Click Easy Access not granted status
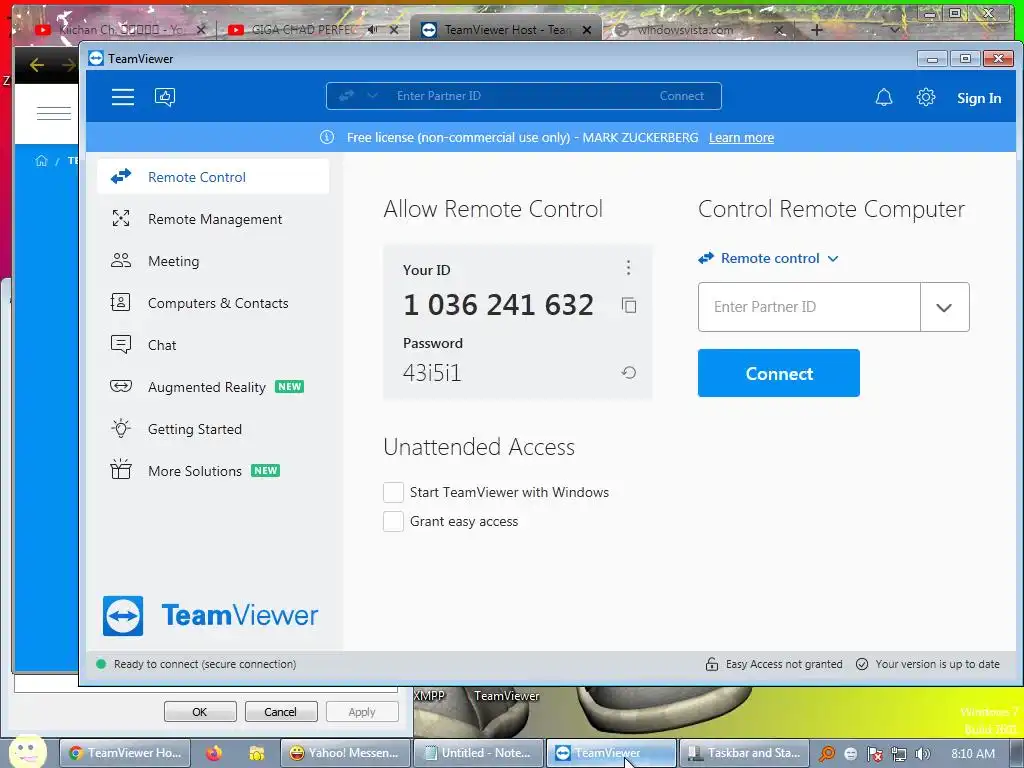This screenshot has width=1024, height=768. click(784, 664)
